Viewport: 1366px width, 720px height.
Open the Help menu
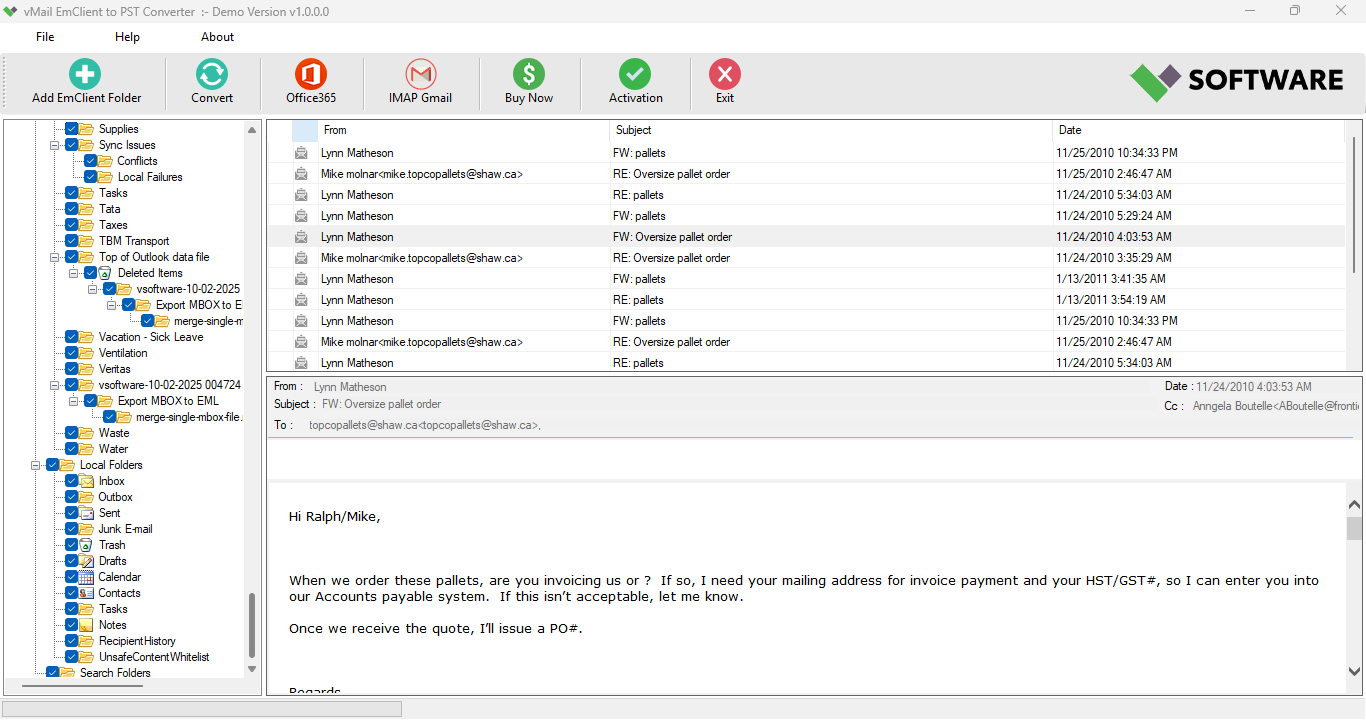tap(127, 37)
